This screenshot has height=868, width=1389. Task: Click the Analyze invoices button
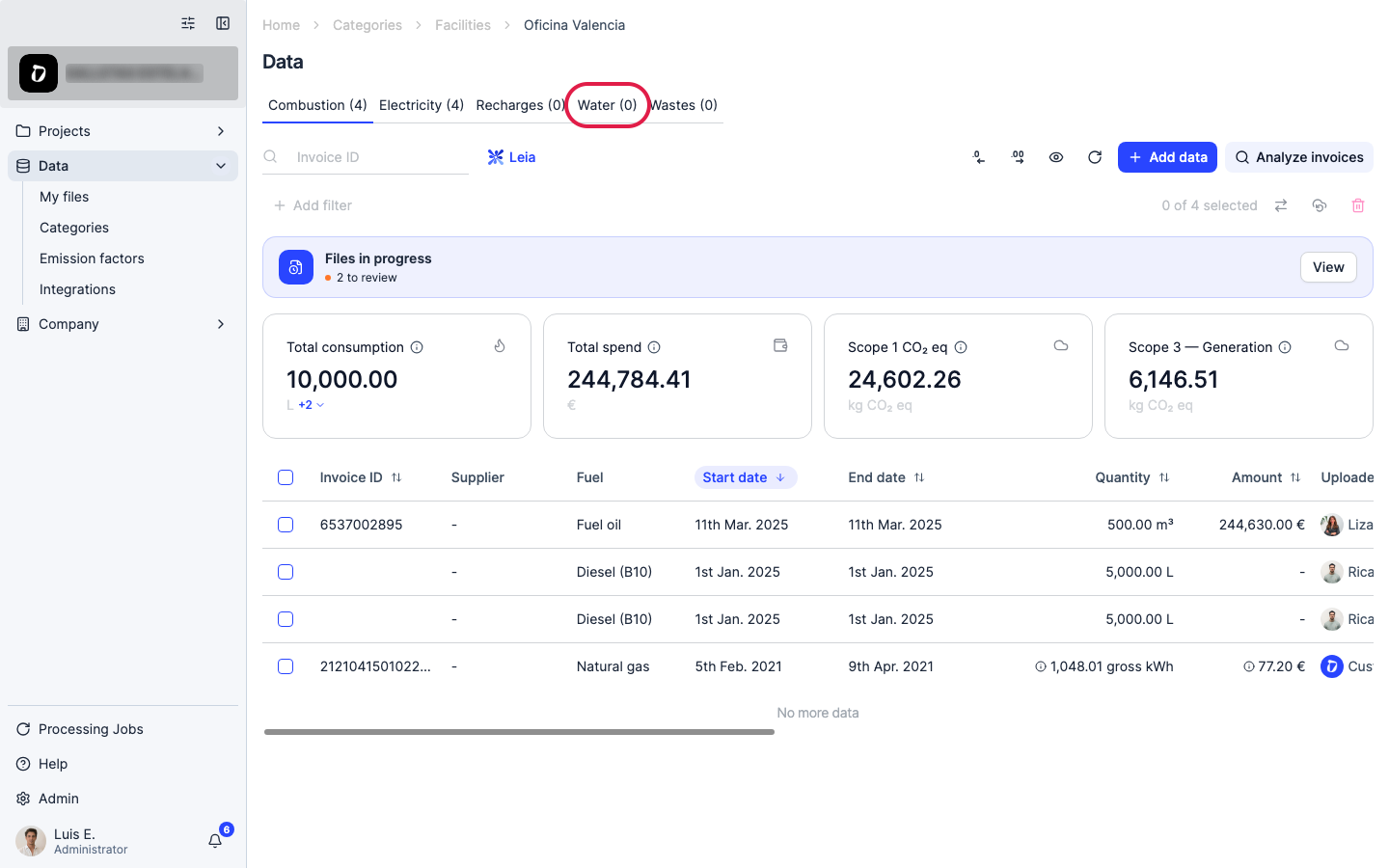pyautogui.click(x=1299, y=157)
